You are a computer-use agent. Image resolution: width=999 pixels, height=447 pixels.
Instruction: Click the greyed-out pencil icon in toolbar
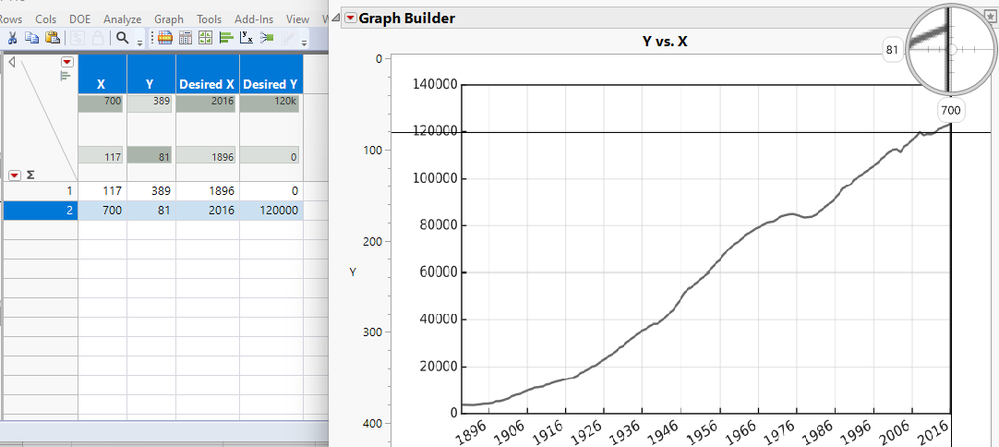tap(289, 38)
